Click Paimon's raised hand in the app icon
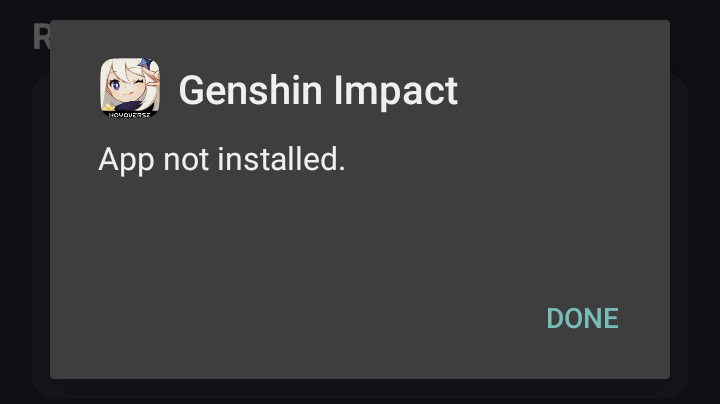The image size is (720, 404). (154, 78)
